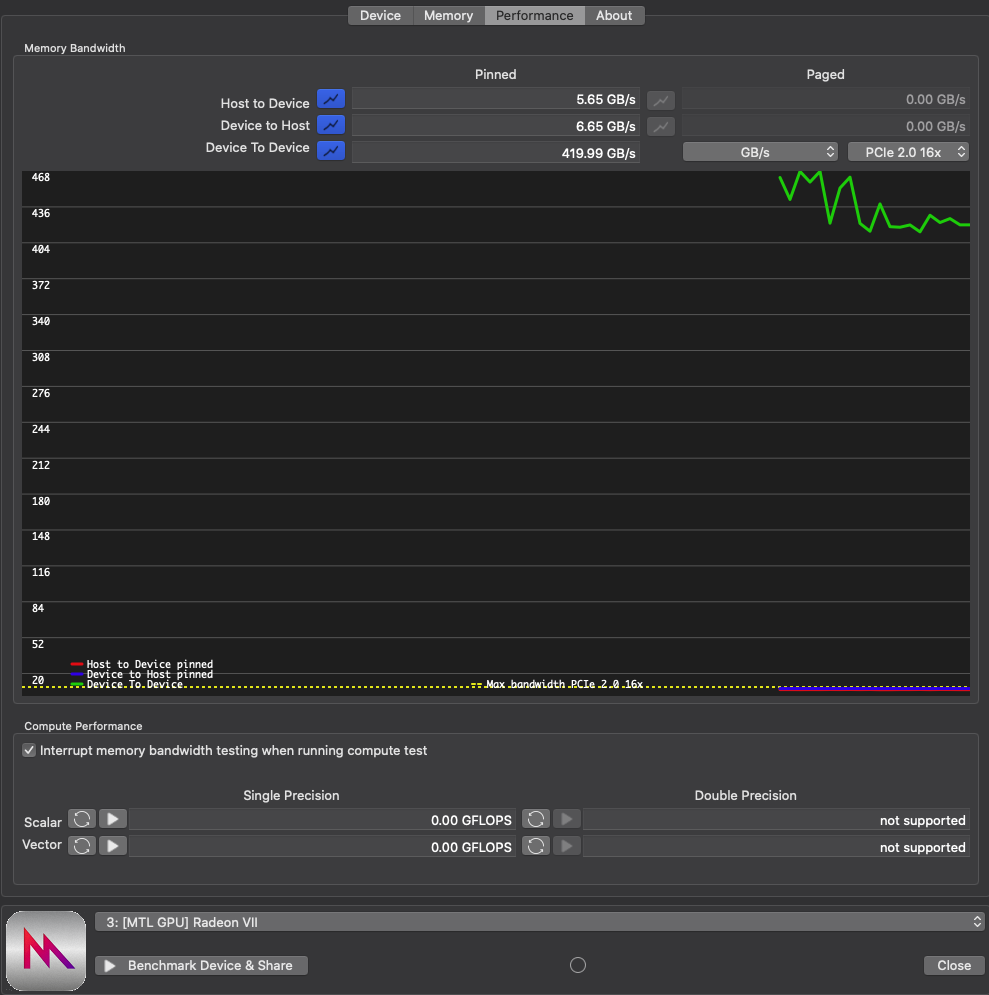Click the Single Precision heading

pyautogui.click(x=291, y=795)
